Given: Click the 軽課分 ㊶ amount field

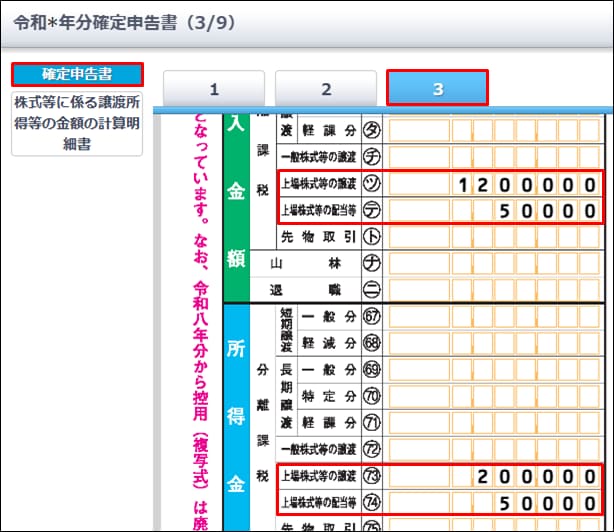Looking at the screenshot, I should [x=495, y=423].
